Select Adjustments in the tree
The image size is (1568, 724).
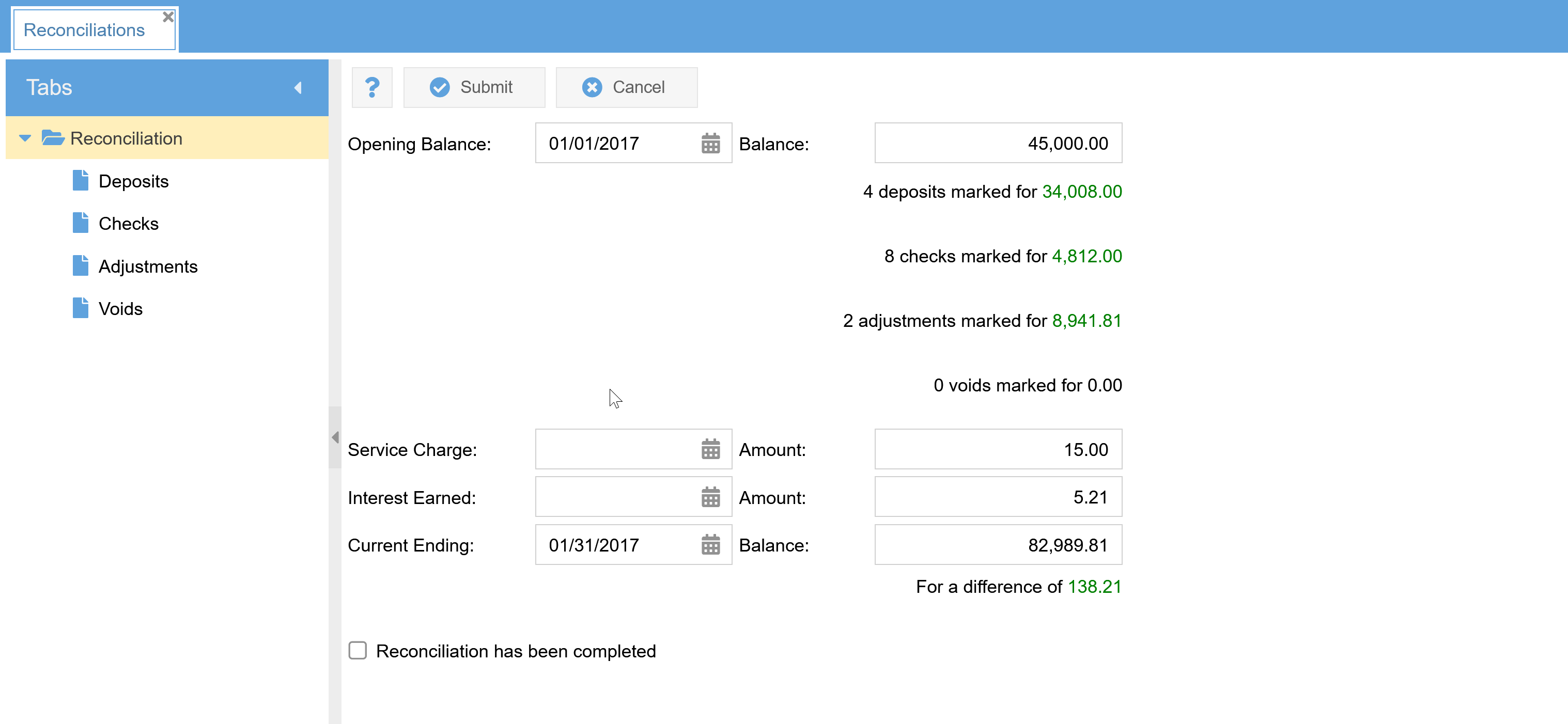[148, 266]
